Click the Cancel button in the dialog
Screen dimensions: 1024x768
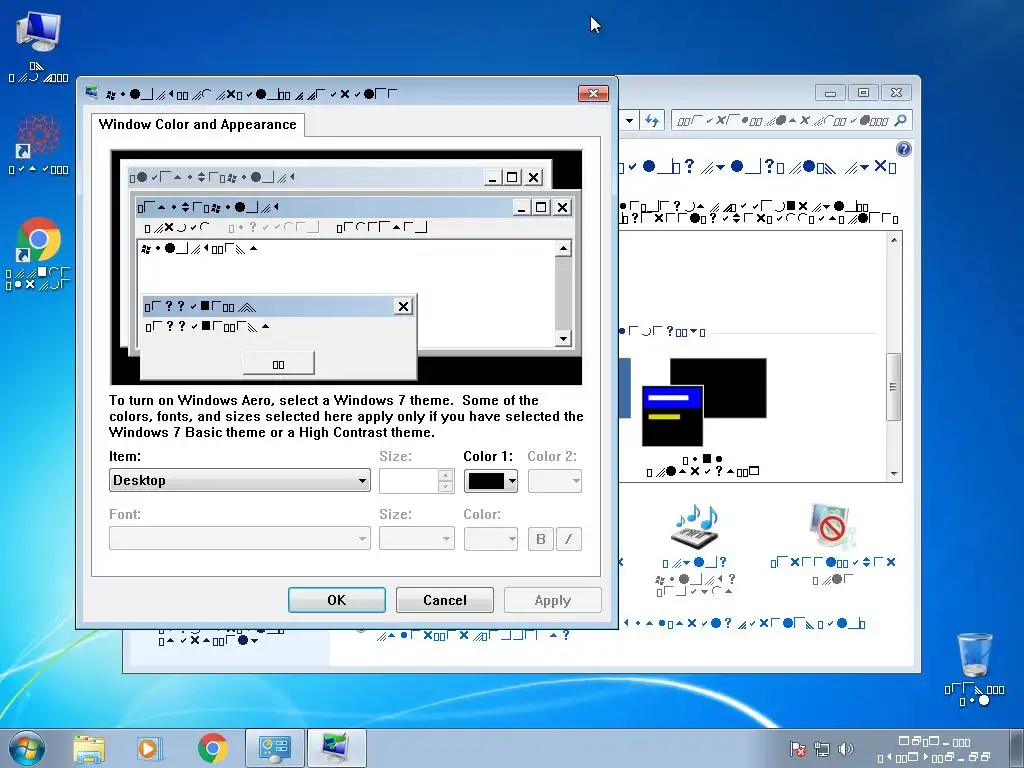pos(444,600)
